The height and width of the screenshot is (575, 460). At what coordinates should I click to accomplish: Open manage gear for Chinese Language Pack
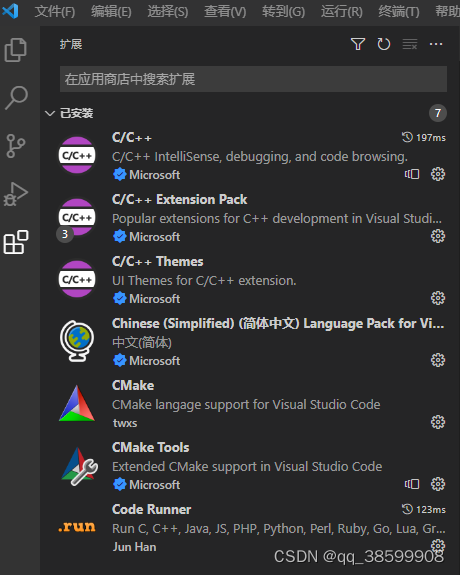point(438,360)
